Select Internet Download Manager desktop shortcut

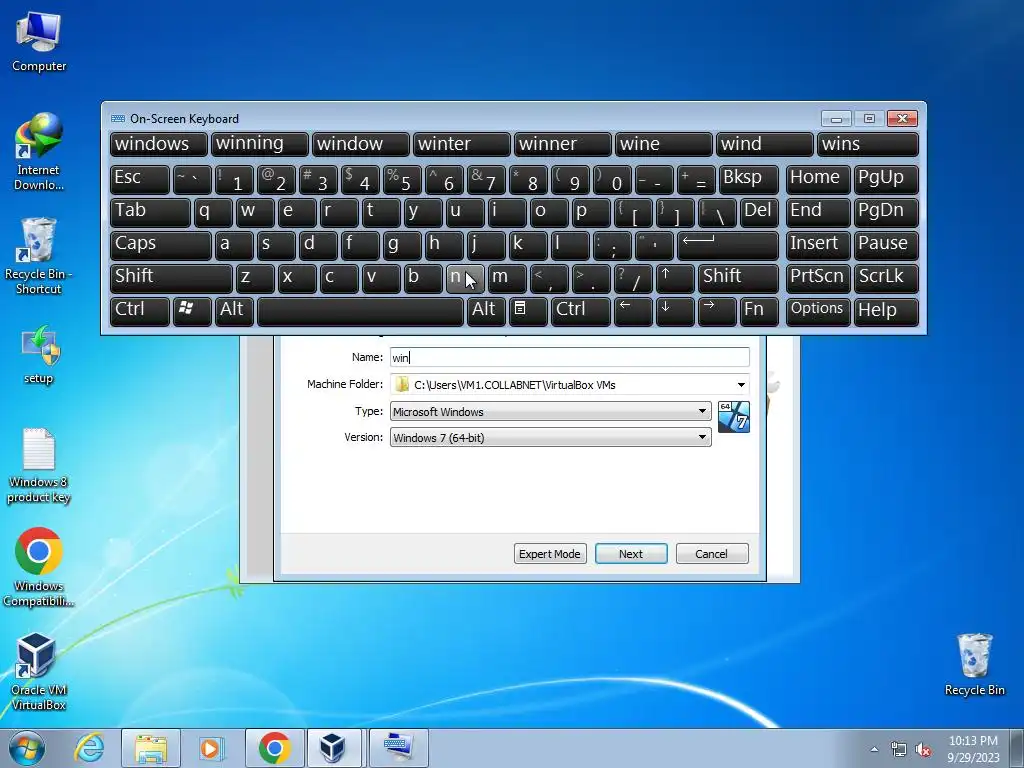point(39,152)
